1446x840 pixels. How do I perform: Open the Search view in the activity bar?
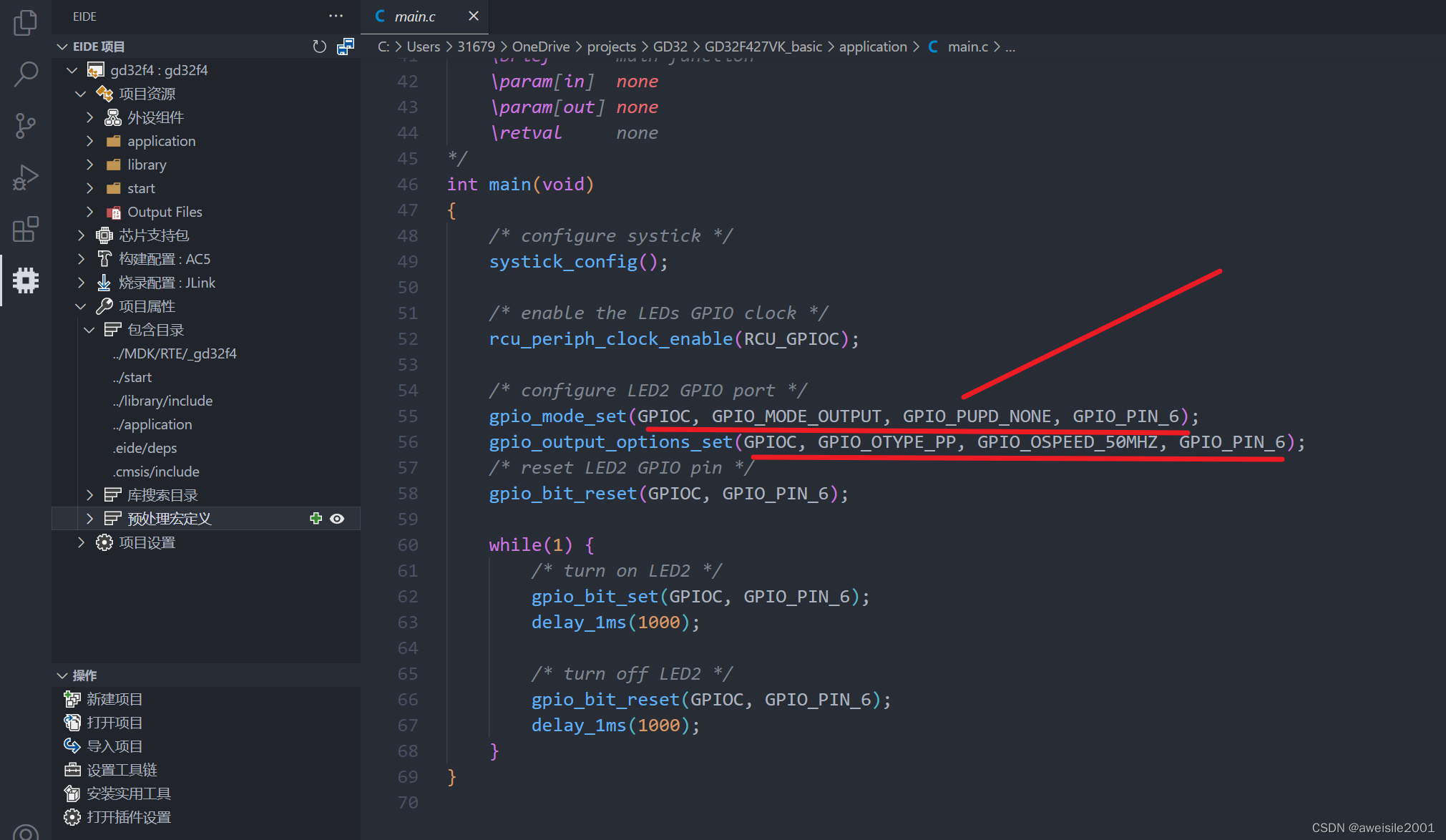25,74
